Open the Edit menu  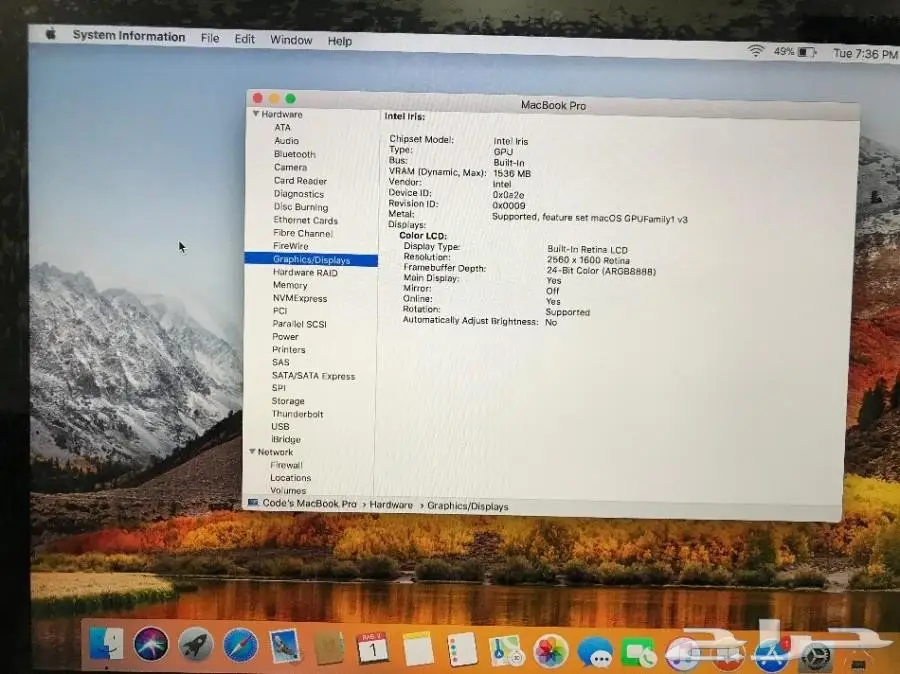tap(245, 39)
